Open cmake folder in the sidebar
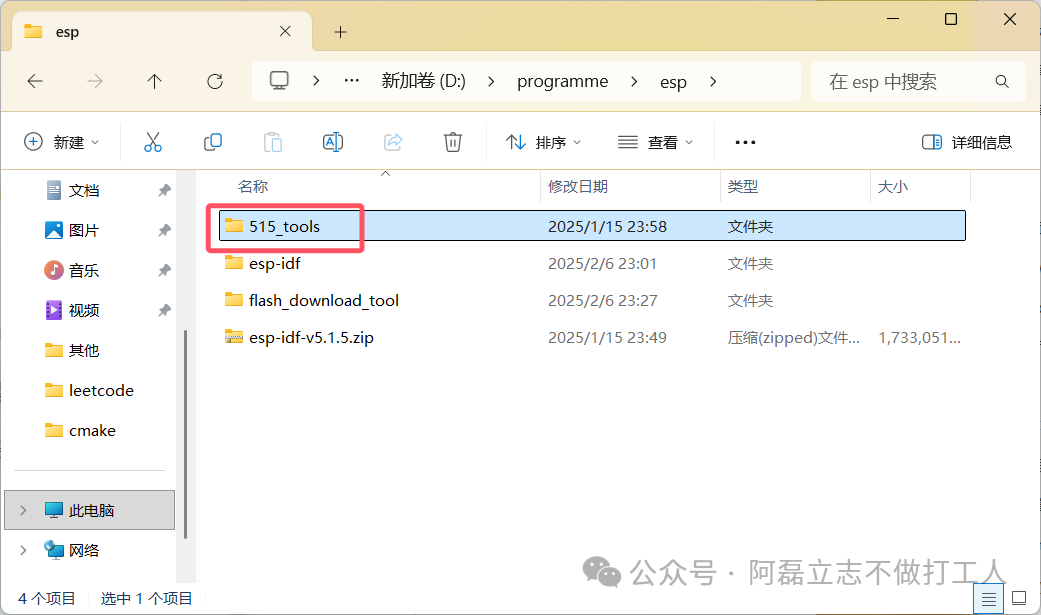The height and width of the screenshot is (615, 1041). [x=92, y=430]
